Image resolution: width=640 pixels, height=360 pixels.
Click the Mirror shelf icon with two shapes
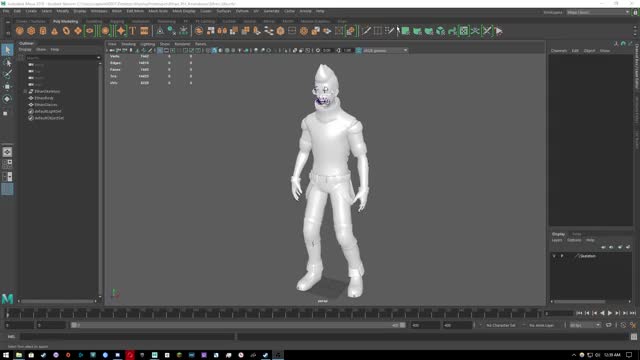222,31
